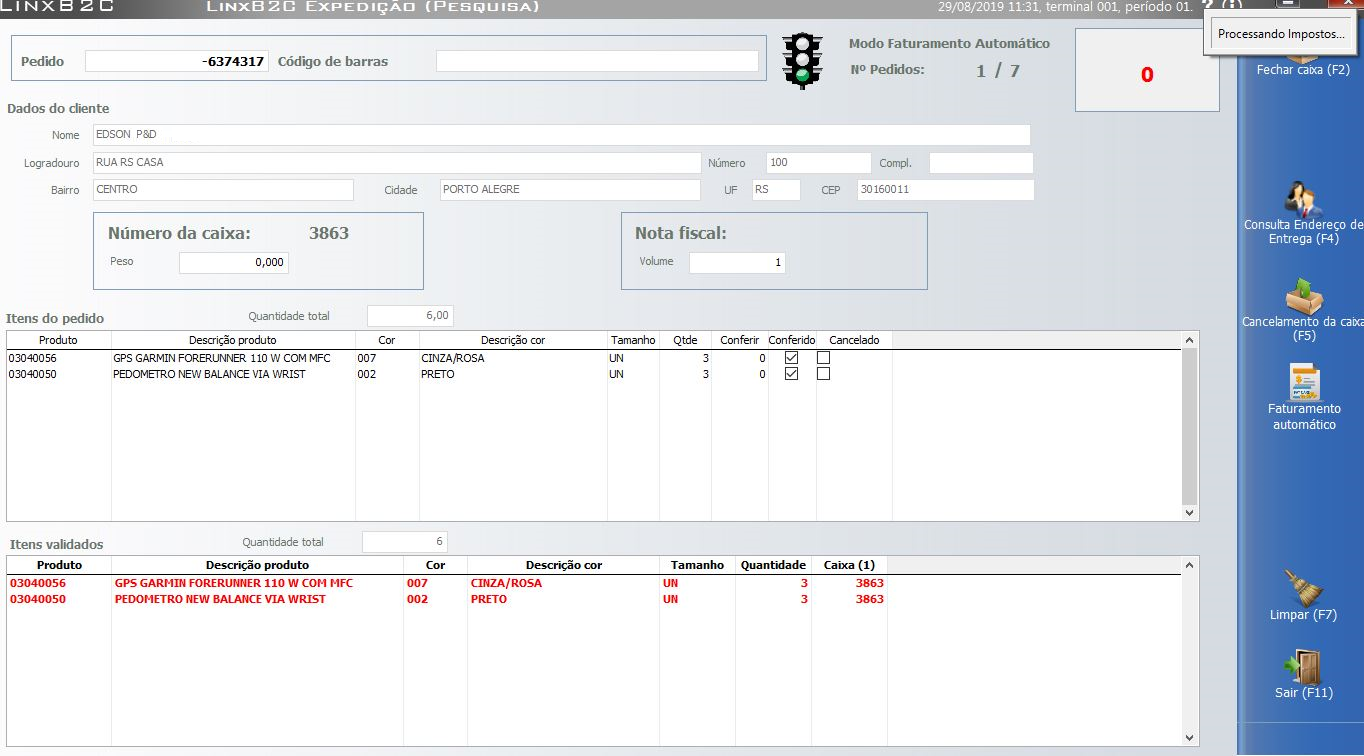This screenshot has width=1364, height=756.
Task: Click the Volume field showing 1
Action: click(x=737, y=263)
